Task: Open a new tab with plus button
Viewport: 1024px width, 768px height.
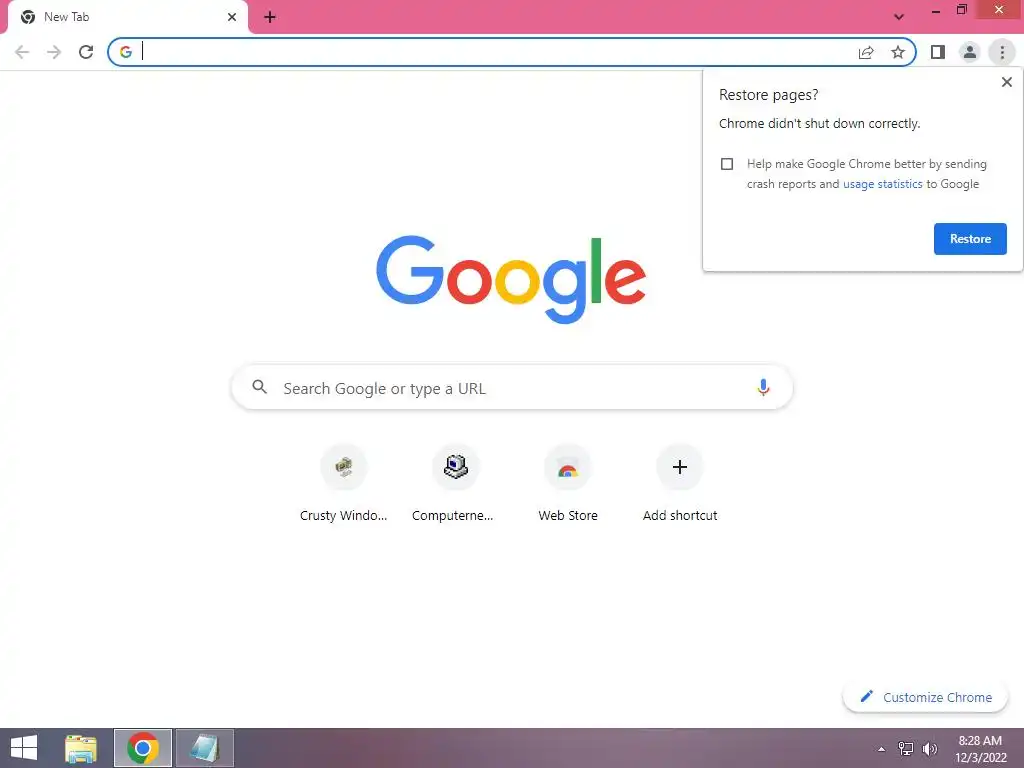Action: tap(270, 17)
